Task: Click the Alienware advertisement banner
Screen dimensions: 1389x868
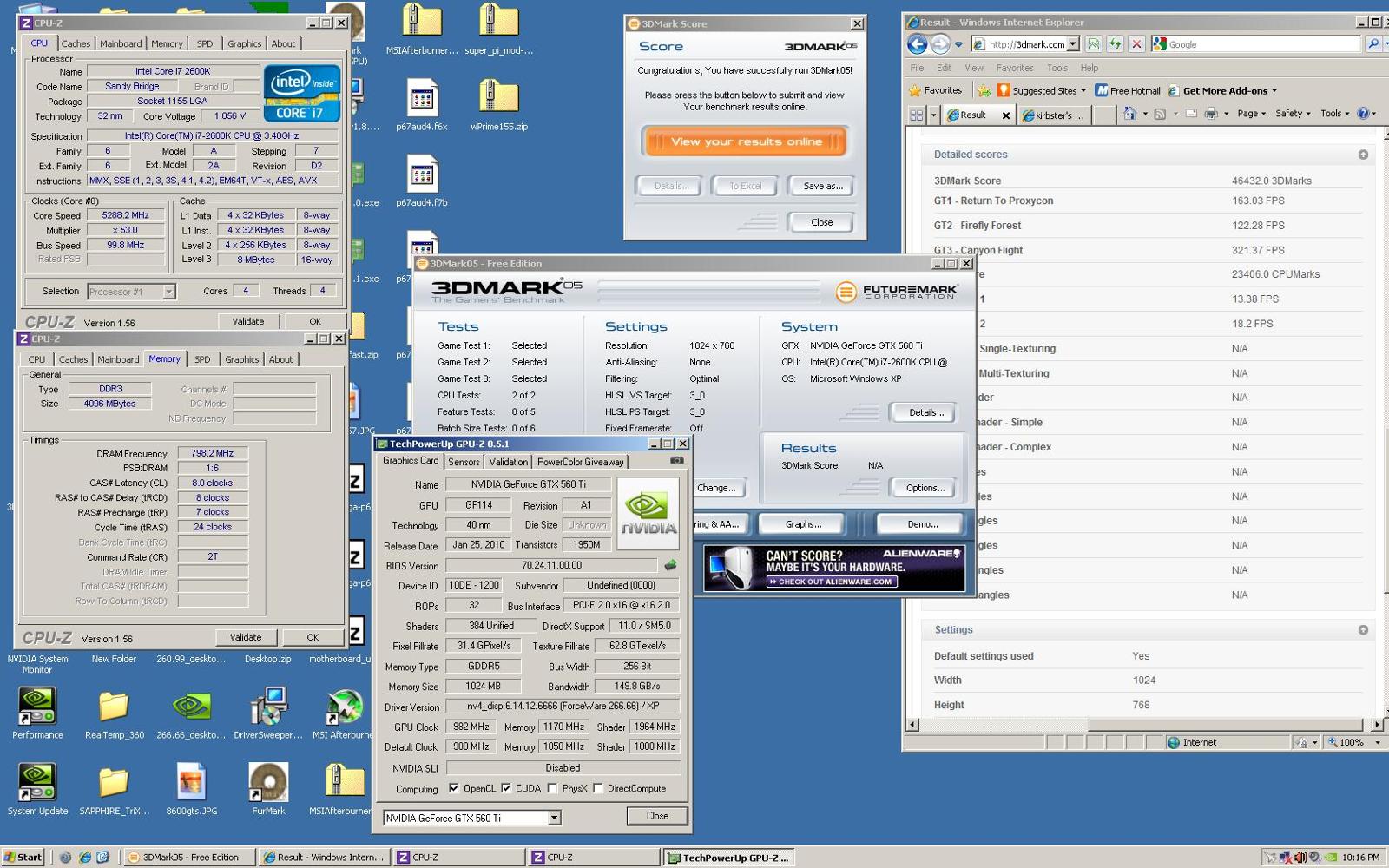Action: 834,568
